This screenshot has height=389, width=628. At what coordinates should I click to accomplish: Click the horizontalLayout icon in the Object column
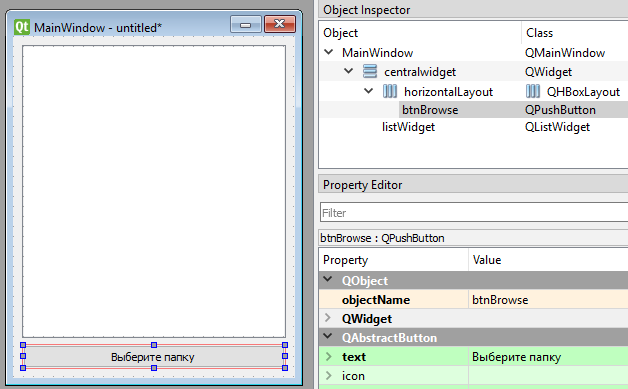390,91
